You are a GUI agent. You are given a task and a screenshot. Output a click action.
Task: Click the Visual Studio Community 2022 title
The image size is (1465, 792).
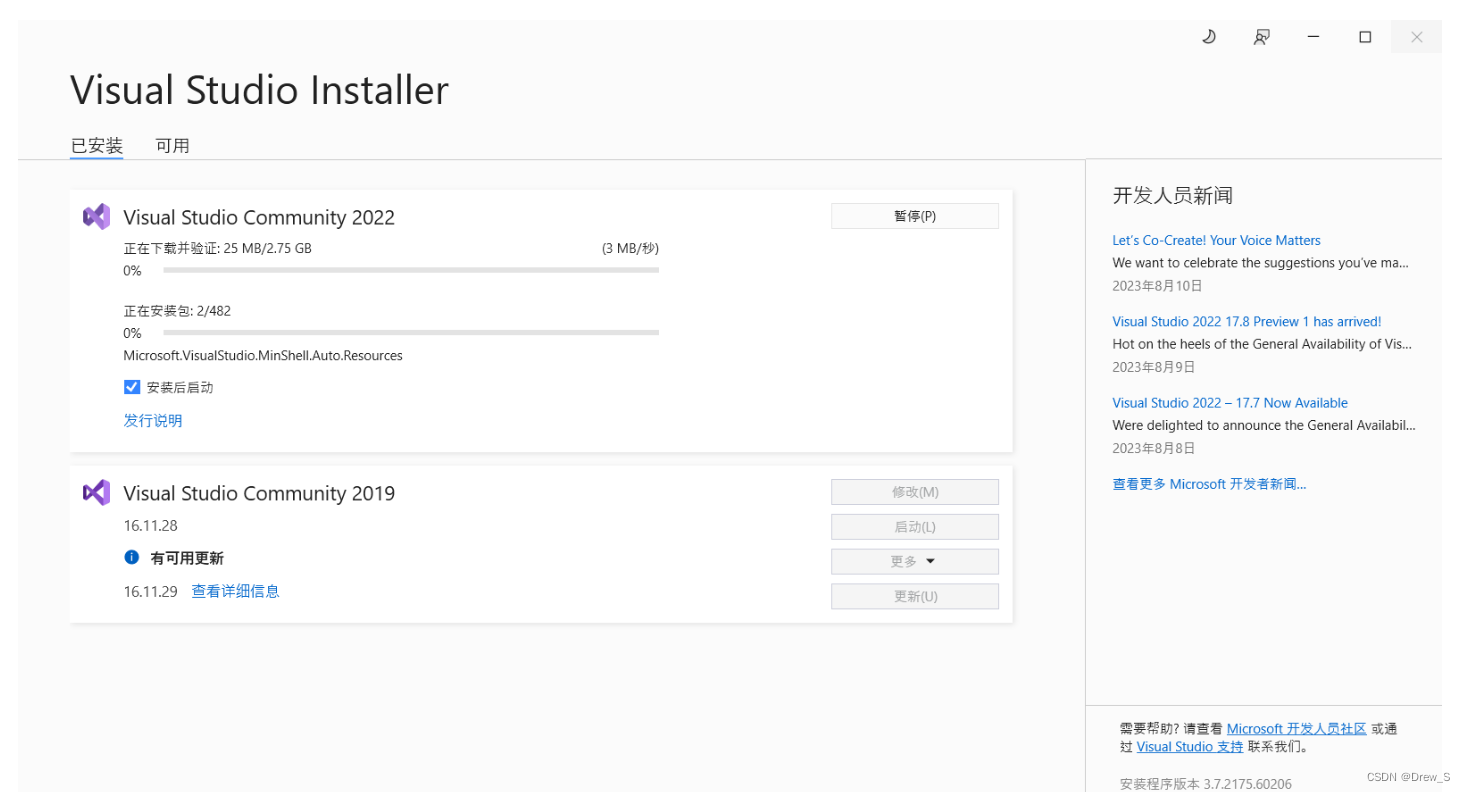coord(259,217)
